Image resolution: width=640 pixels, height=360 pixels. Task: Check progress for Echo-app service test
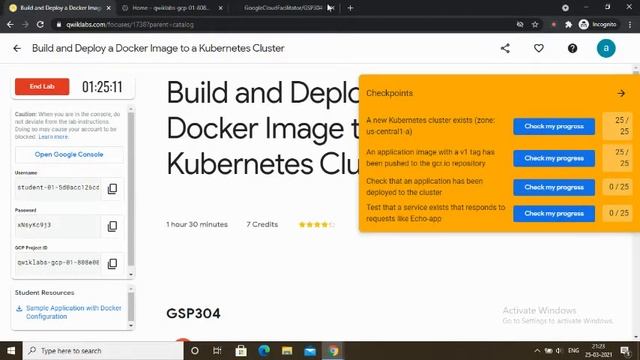[554, 213]
